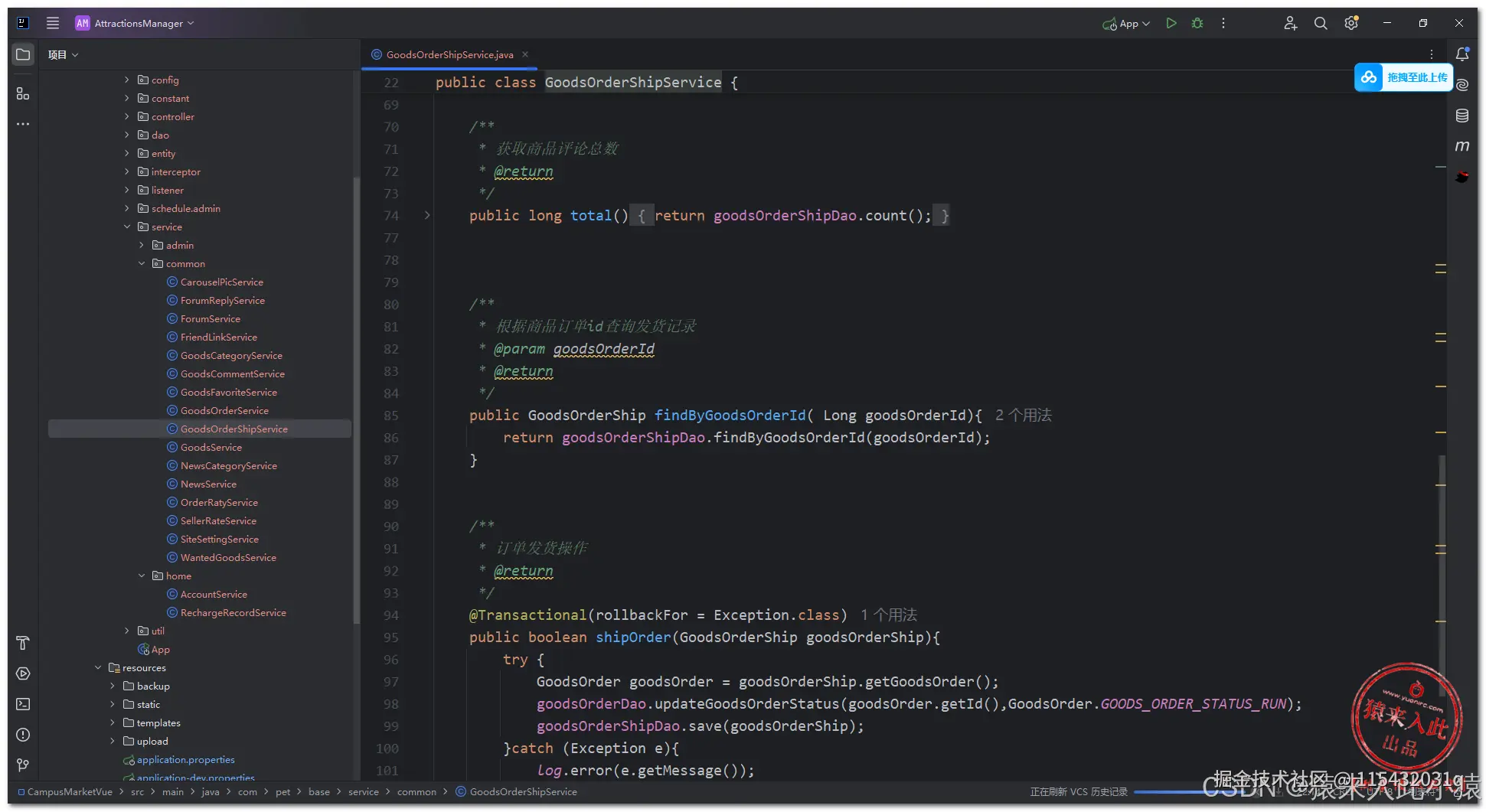Open Code With Me user icon
1486x812 pixels.
point(1290,23)
